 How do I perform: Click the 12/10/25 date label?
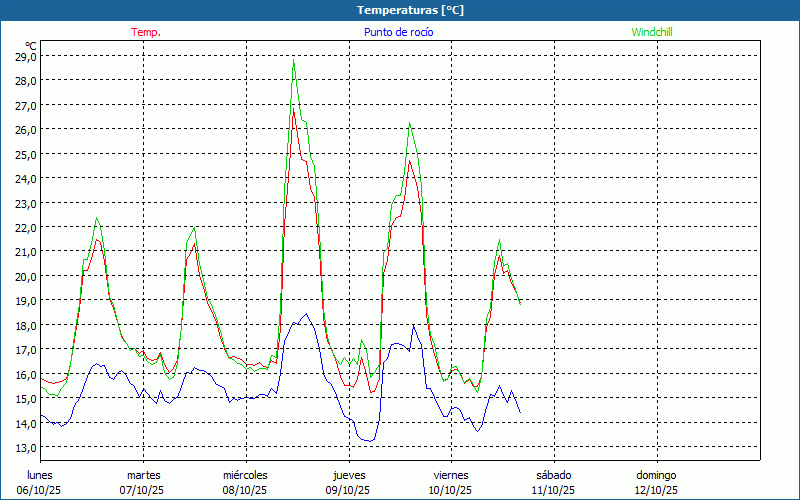pos(656,490)
